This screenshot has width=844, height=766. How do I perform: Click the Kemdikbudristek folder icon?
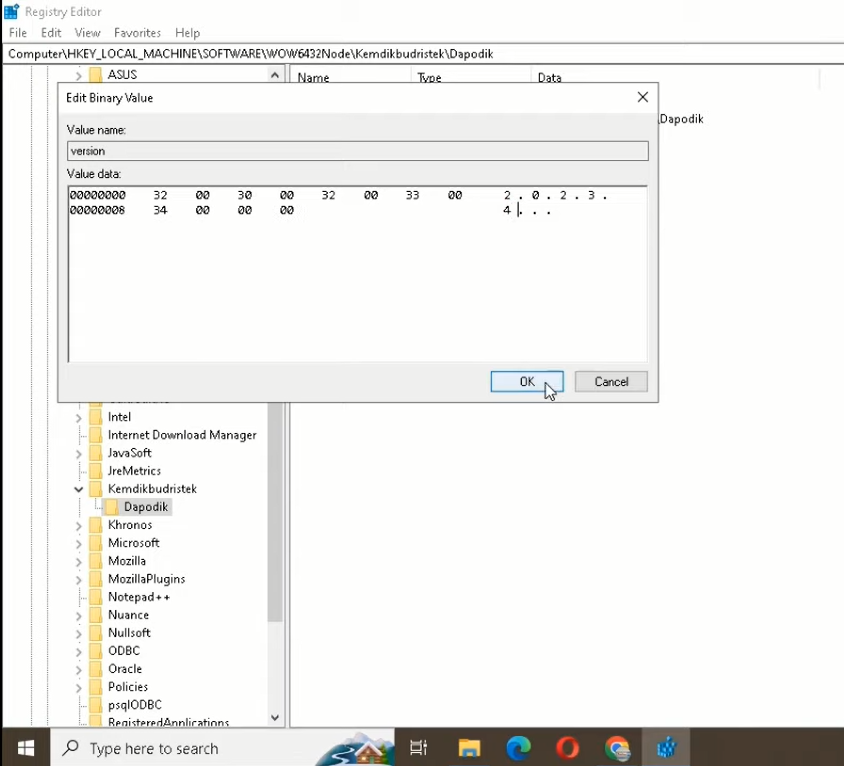pyautogui.click(x=96, y=489)
